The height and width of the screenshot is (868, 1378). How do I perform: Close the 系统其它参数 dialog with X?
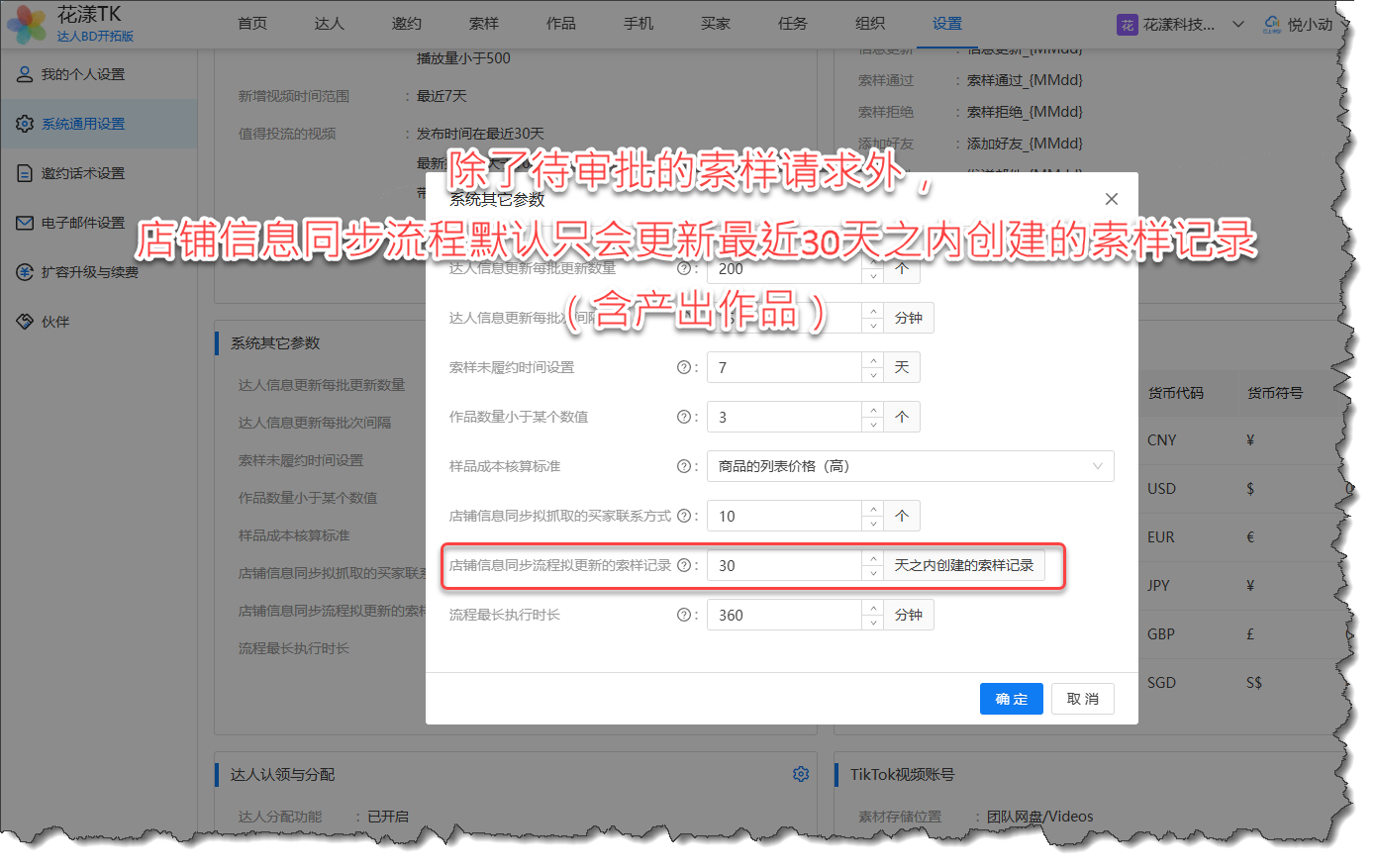tap(1111, 199)
